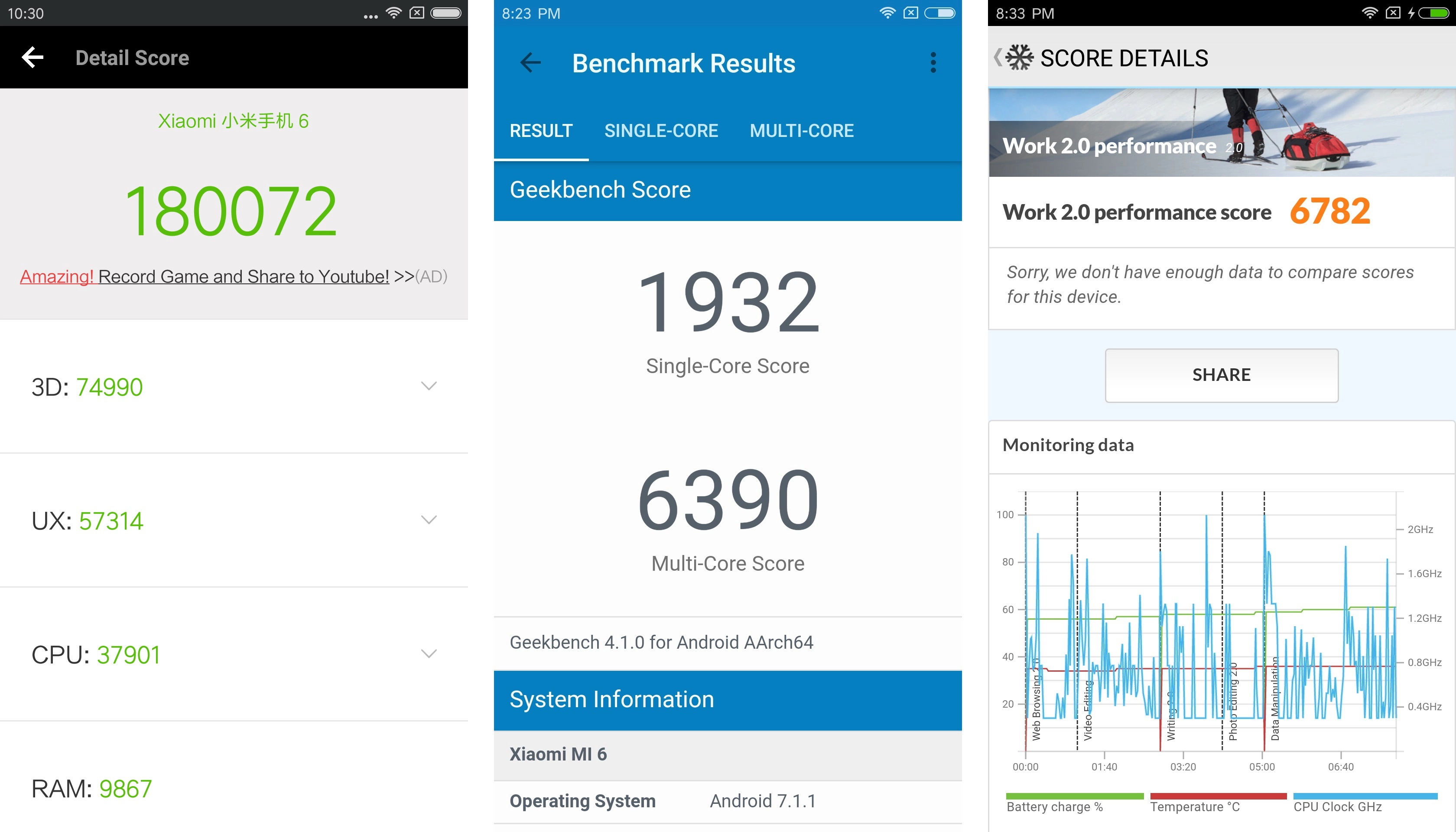This screenshot has height=832, width=1456.
Task: Tap the Geekbench 4.1.0 for Android AArch64 text
Action: 661,642
